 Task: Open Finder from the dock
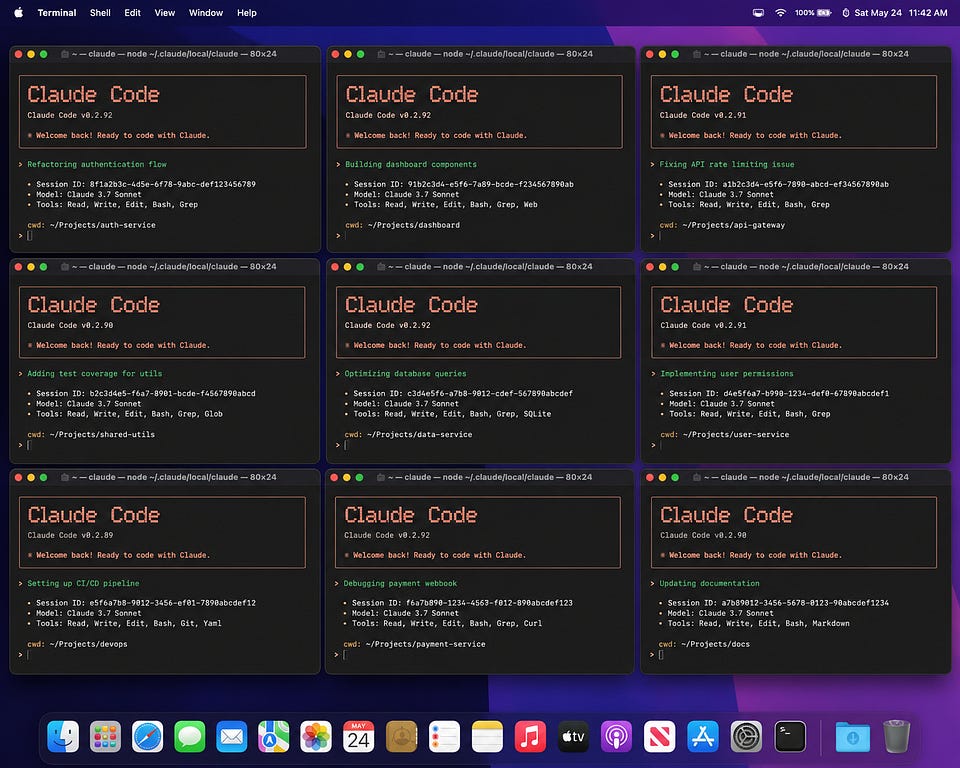pos(63,736)
